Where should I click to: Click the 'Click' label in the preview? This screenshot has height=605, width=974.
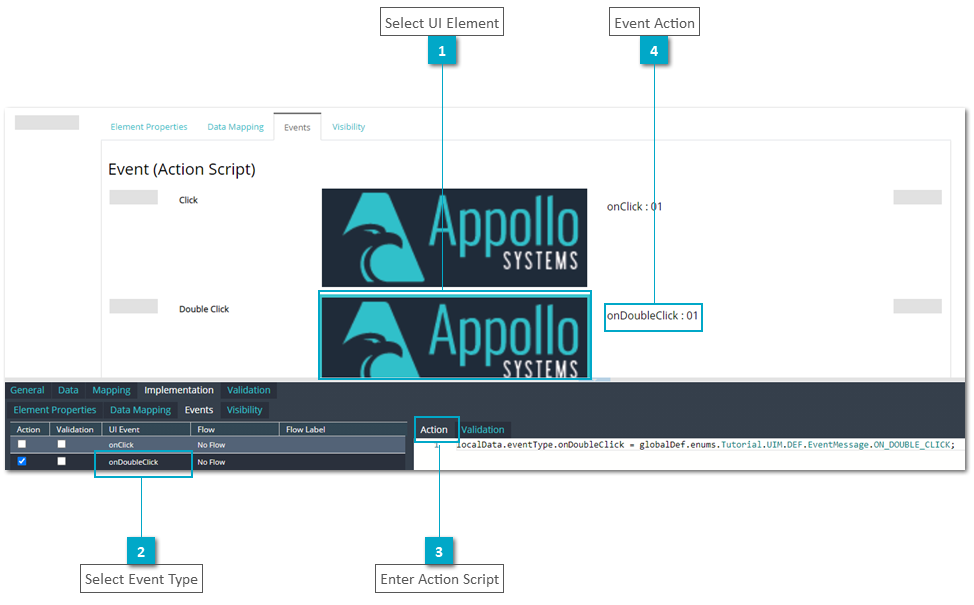(188, 200)
